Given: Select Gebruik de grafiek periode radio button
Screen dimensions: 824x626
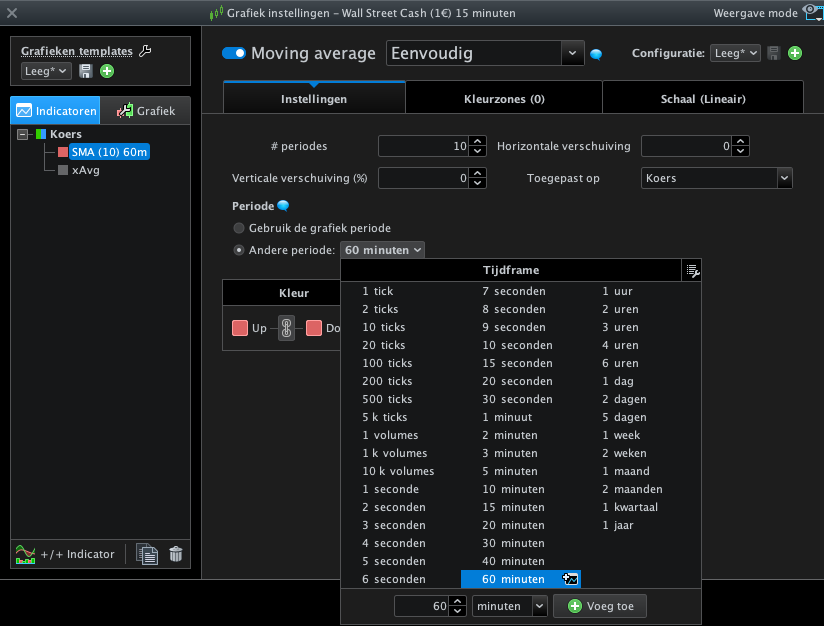Looking at the screenshot, I should coord(239,228).
